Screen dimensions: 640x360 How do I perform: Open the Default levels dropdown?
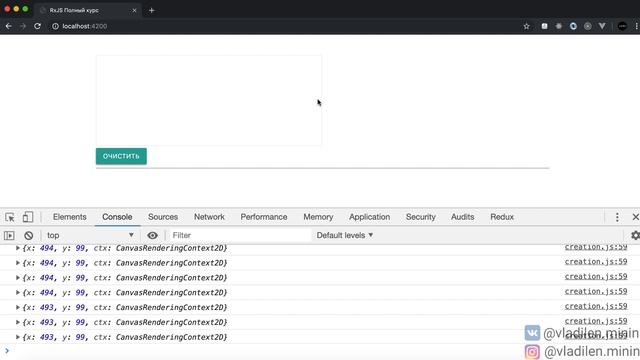[x=344, y=236]
